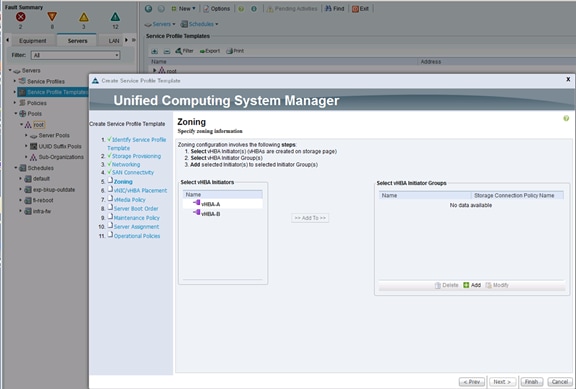Select Service Profiles tree item
This screenshot has height=389, width=576.
46,81
